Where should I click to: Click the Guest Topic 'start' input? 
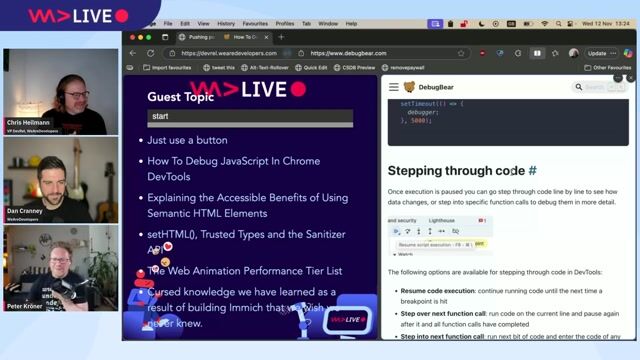(x=250, y=116)
